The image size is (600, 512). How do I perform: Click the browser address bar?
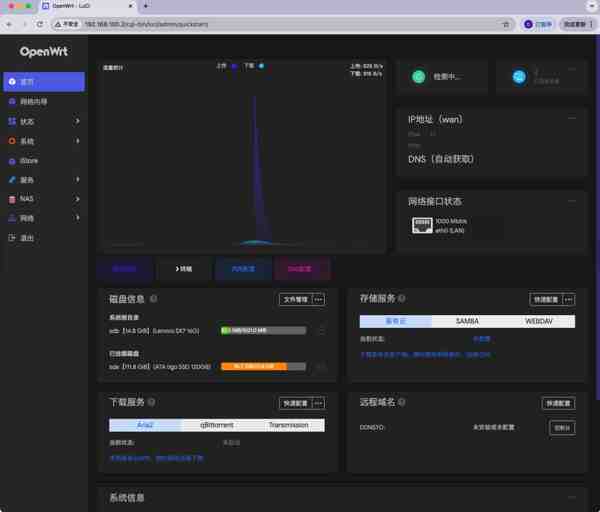tap(280, 24)
